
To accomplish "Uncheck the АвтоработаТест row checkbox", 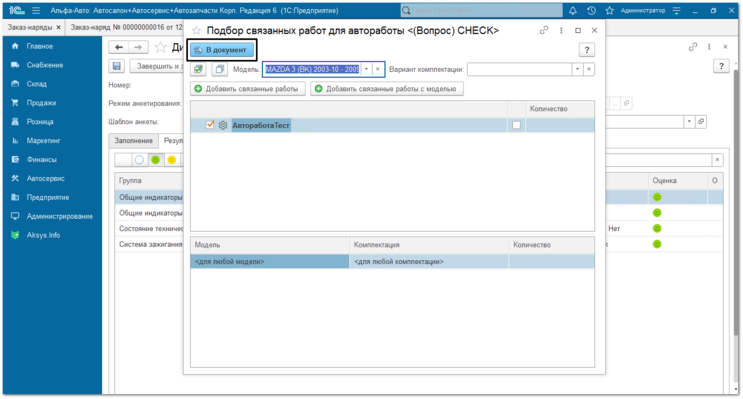I will 210,125.
